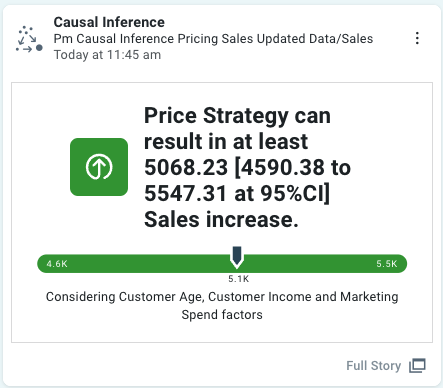Open the three-dot card options menu

click(x=417, y=38)
